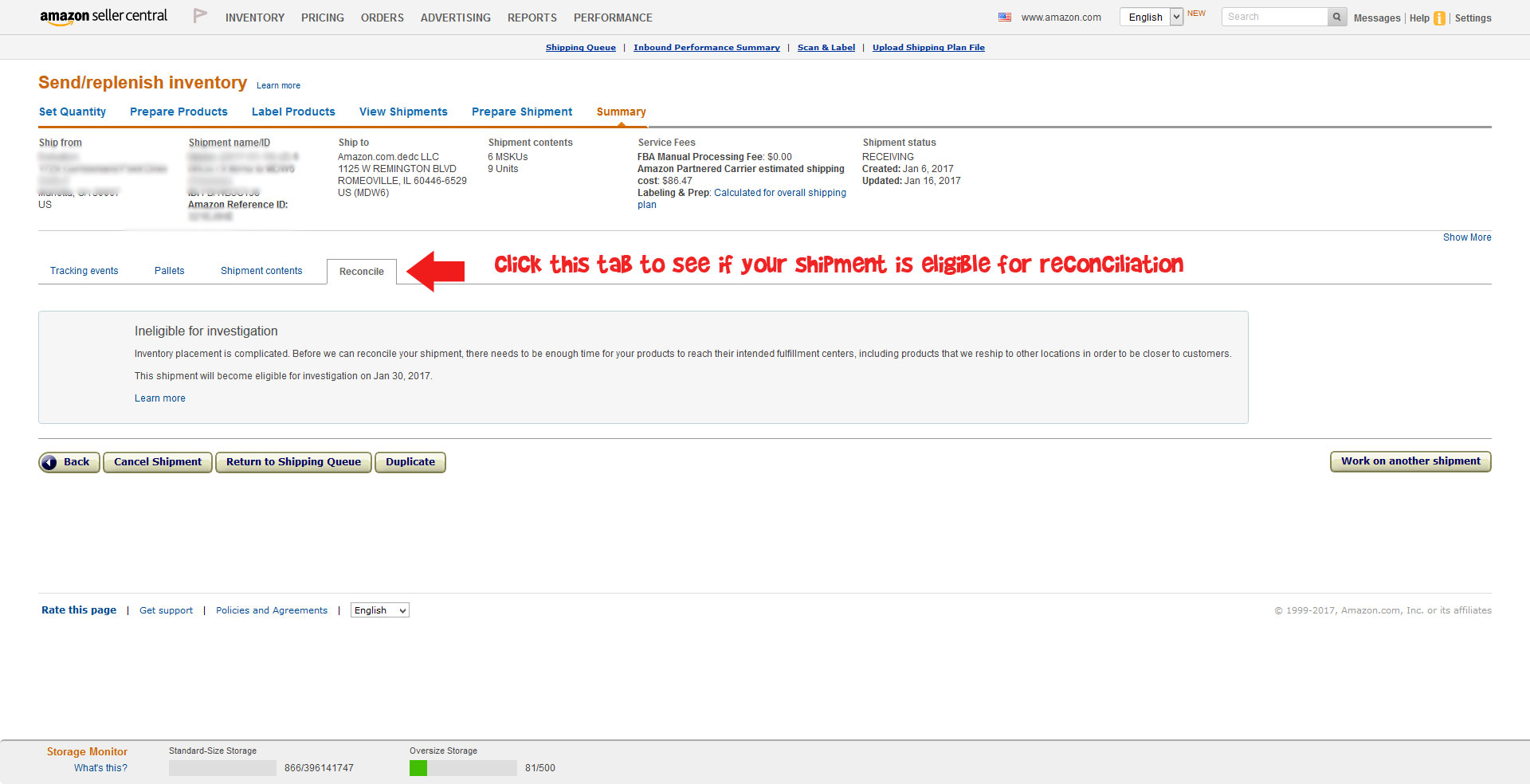Screen dimensions: 1530x784
Task: Open Inbound Performance Summary link
Action: point(707,48)
